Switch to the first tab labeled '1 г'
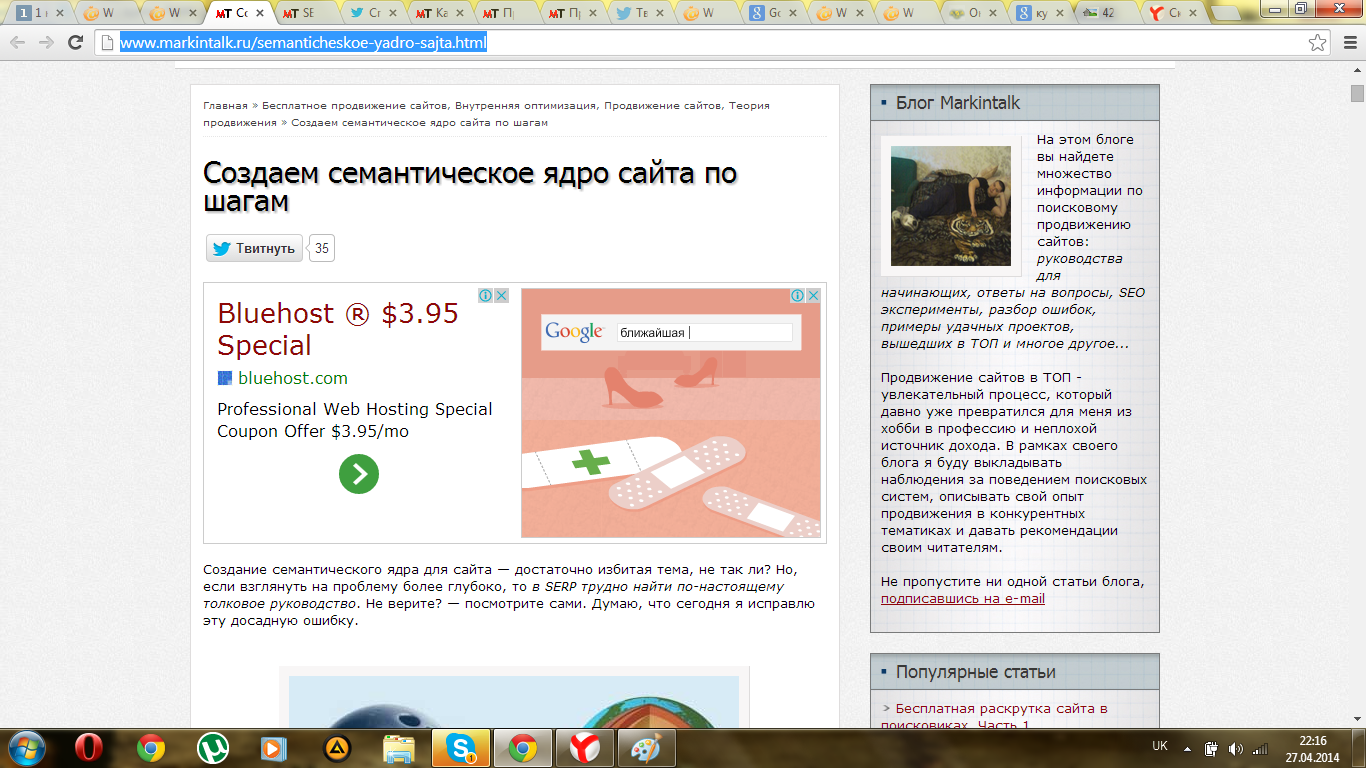The width and height of the screenshot is (1366, 768). (x=39, y=14)
